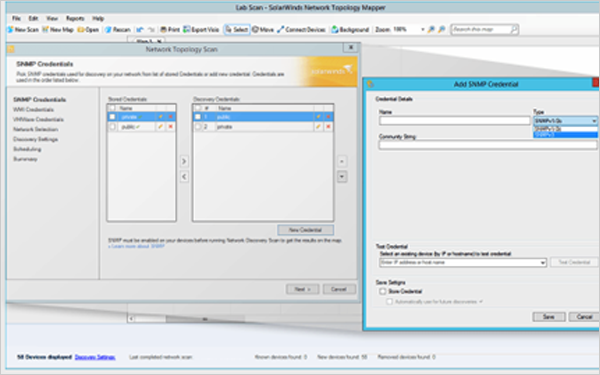Follow the Learn more about SNMP link
The image size is (600, 375).
click(x=137, y=246)
